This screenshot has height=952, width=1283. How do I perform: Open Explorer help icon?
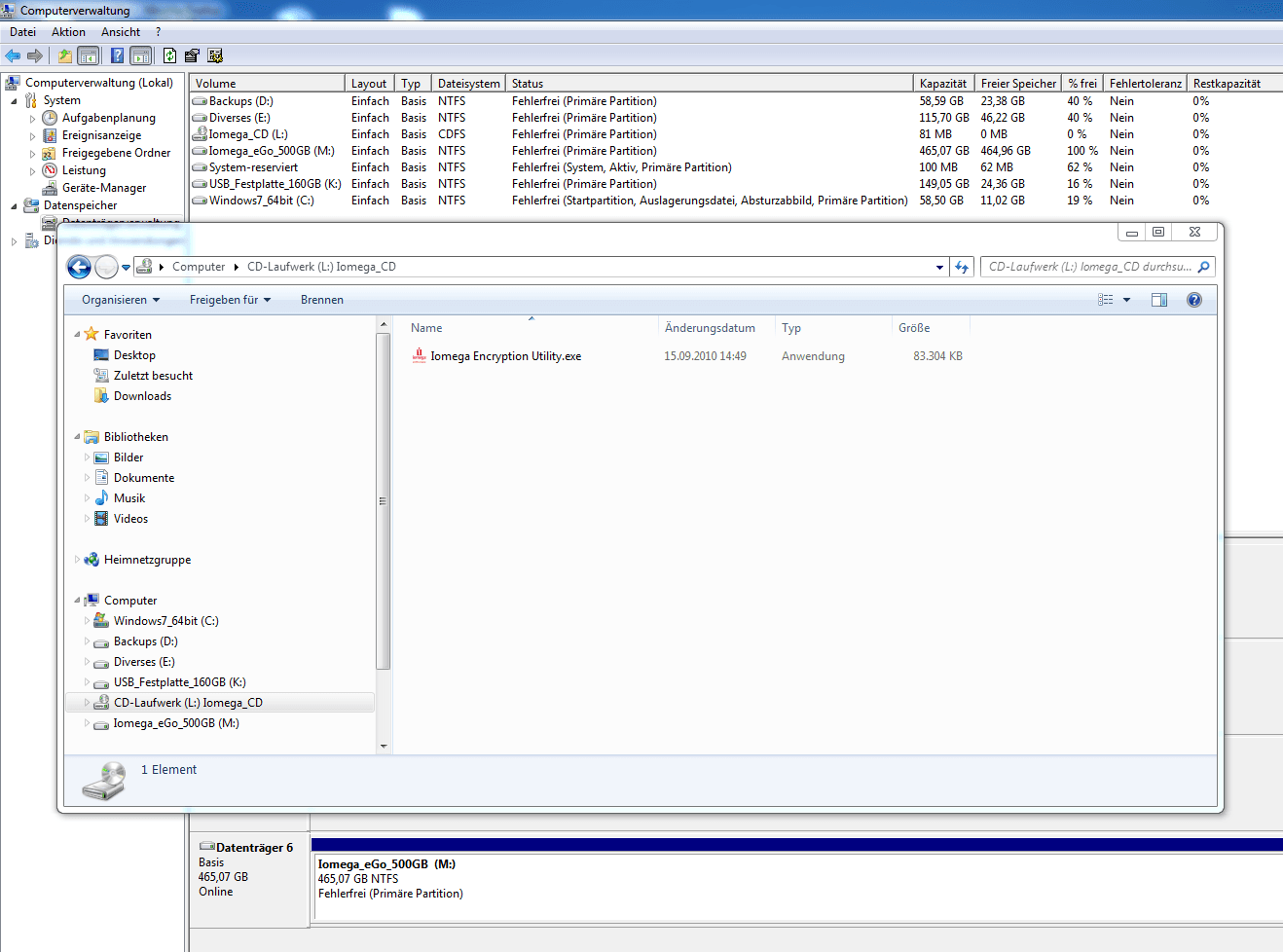[1194, 300]
